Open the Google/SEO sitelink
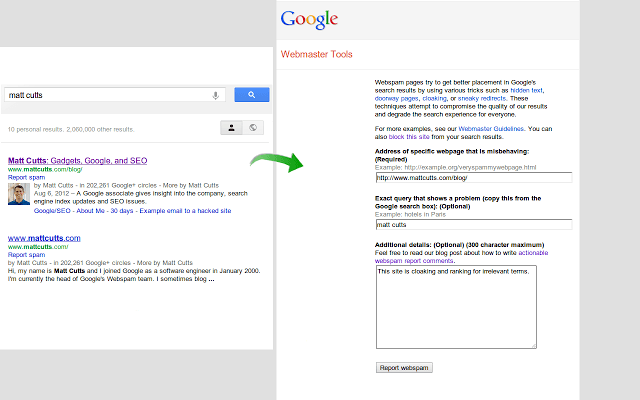The image size is (640, 400). tap(52, 211)
